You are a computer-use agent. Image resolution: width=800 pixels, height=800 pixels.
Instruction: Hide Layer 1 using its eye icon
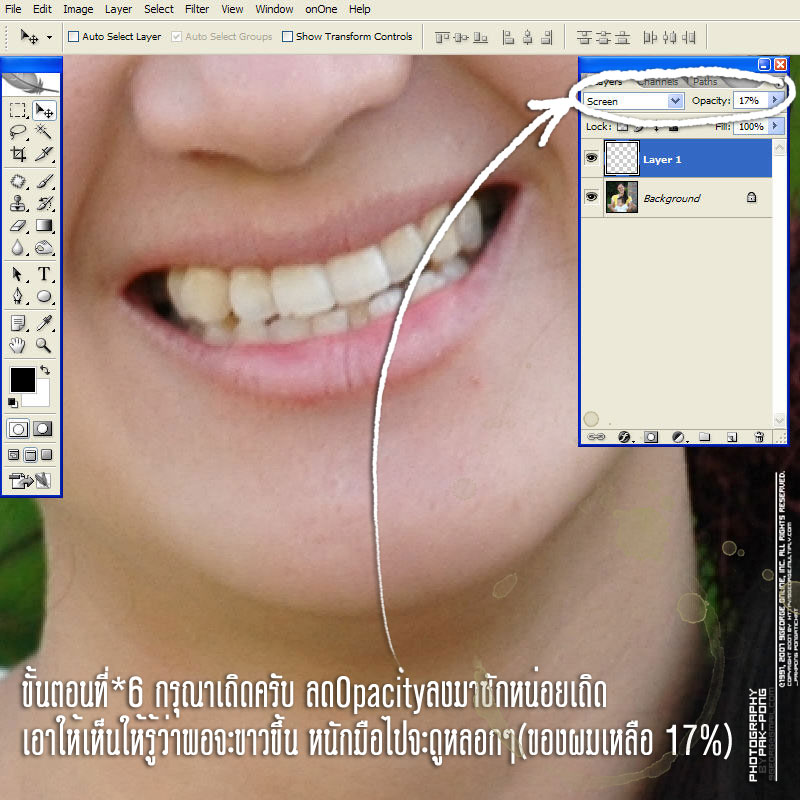pyautogui.click(x=592, y=158)
